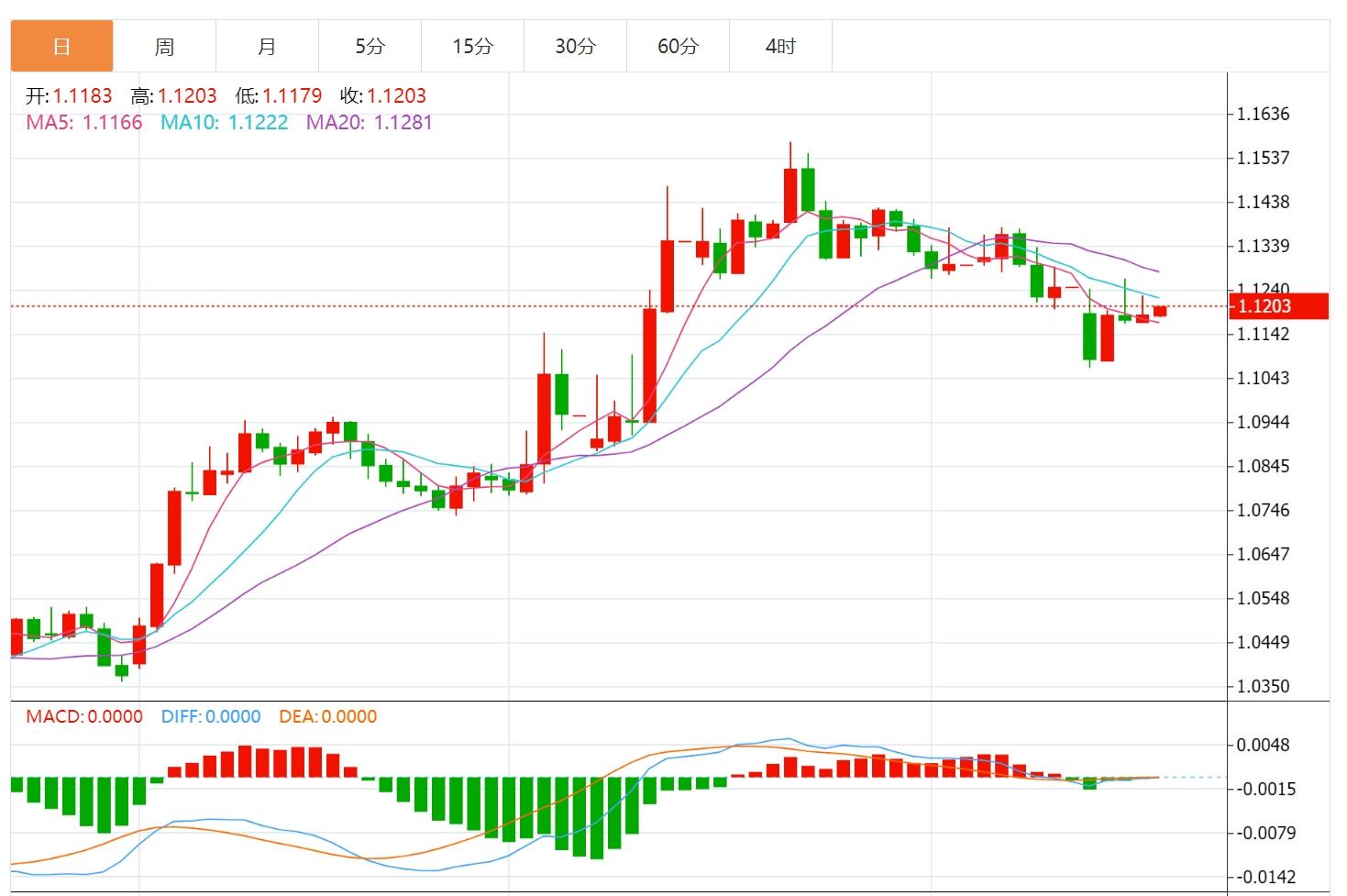Select the 15分 timeframe tab

click(472, 46)
